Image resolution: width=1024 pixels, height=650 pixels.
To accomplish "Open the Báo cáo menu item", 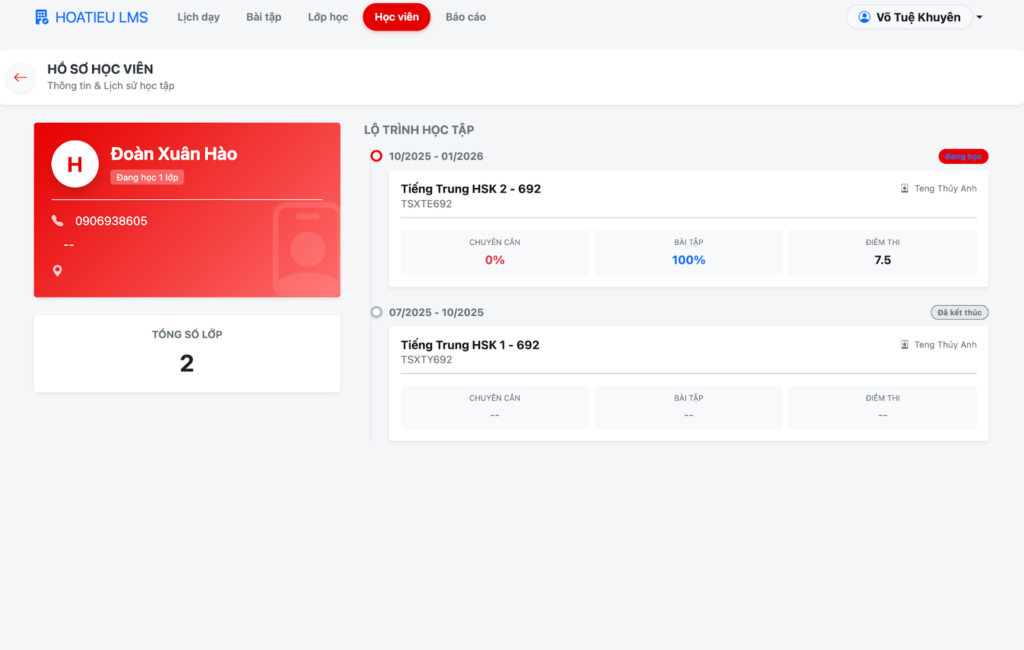I will click(465, 17).
